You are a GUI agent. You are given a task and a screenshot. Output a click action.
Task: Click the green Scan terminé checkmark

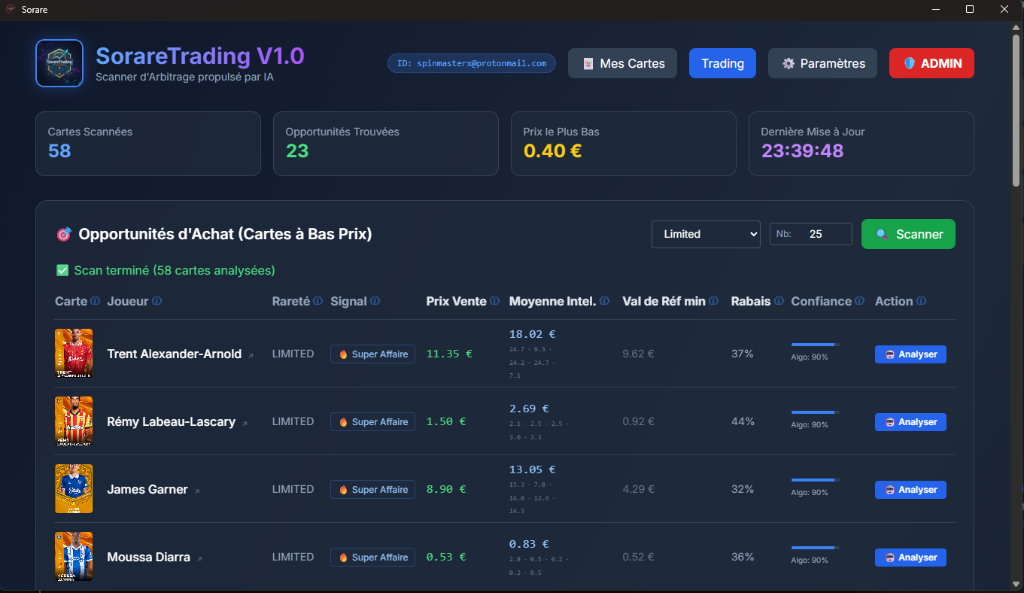click(62, 270)
